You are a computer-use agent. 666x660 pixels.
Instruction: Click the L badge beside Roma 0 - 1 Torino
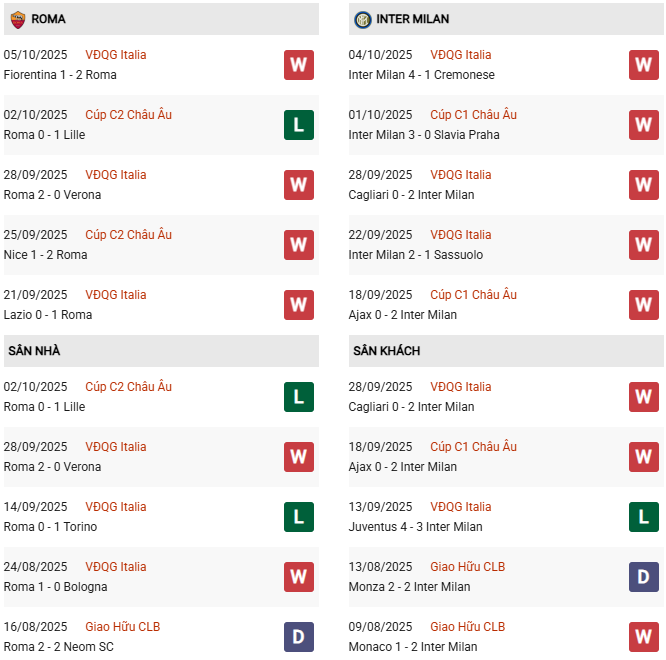(298, 517)
